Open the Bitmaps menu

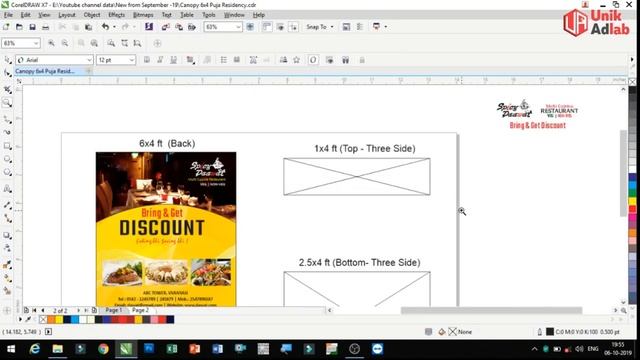point(143,15)
